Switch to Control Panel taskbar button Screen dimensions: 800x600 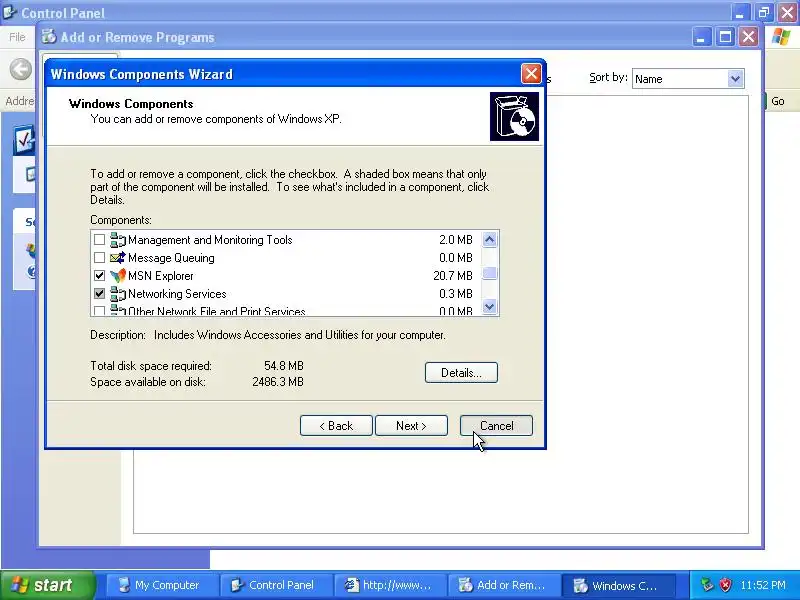coord(277,585)
